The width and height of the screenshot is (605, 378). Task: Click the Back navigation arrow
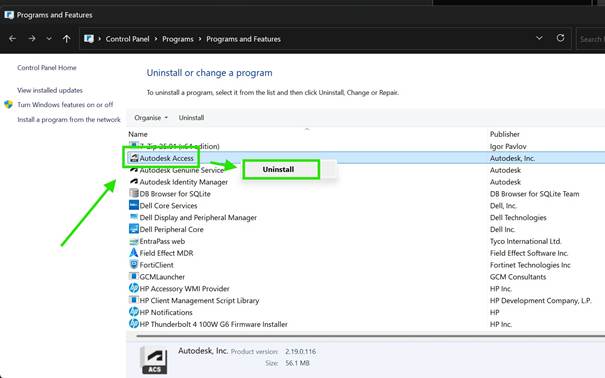[x=12, y=39]
